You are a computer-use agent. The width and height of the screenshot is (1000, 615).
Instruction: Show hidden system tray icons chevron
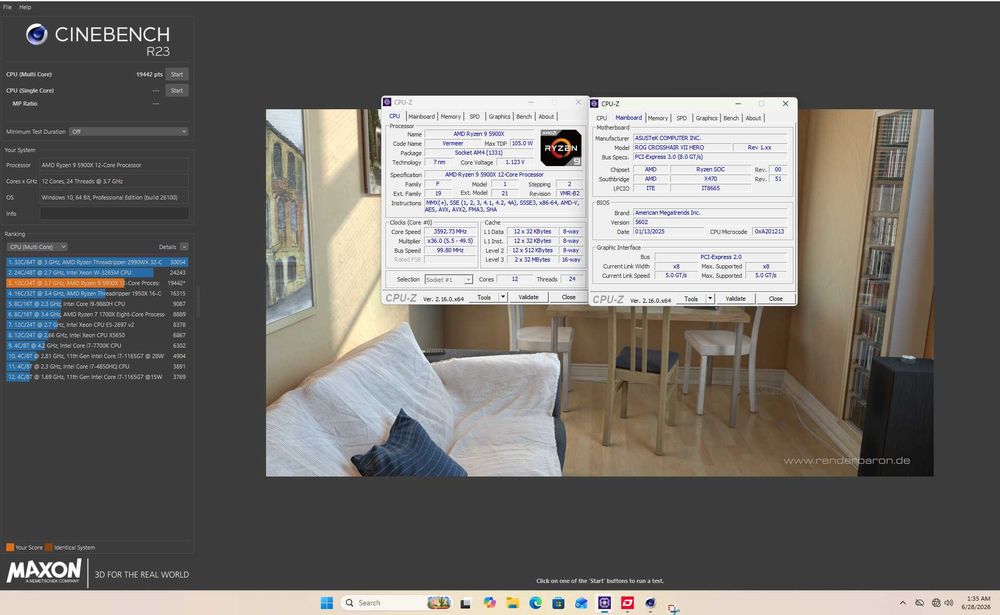[x=902, y=603]
